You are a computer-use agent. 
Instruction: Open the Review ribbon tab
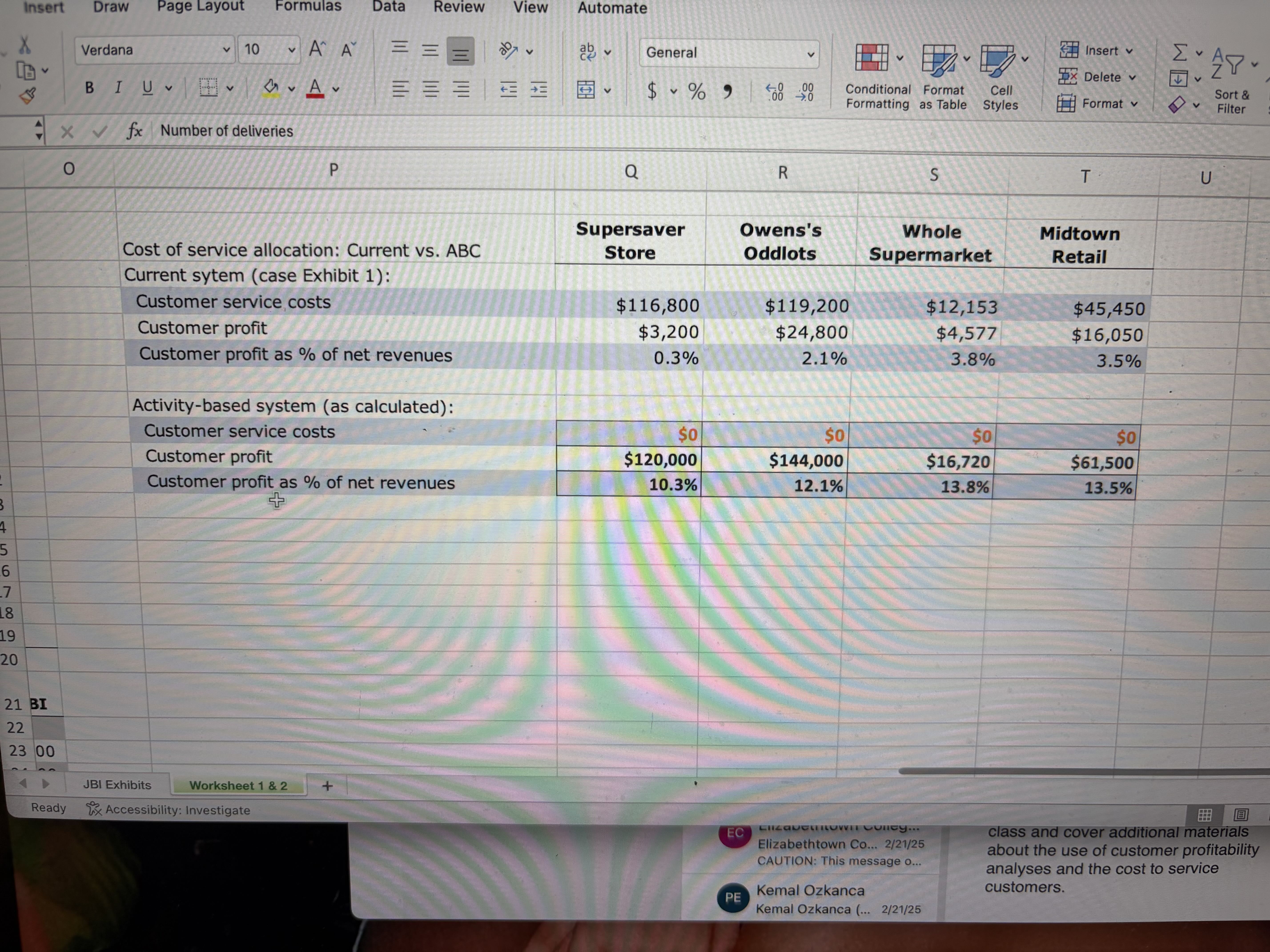tap(459, 7)
